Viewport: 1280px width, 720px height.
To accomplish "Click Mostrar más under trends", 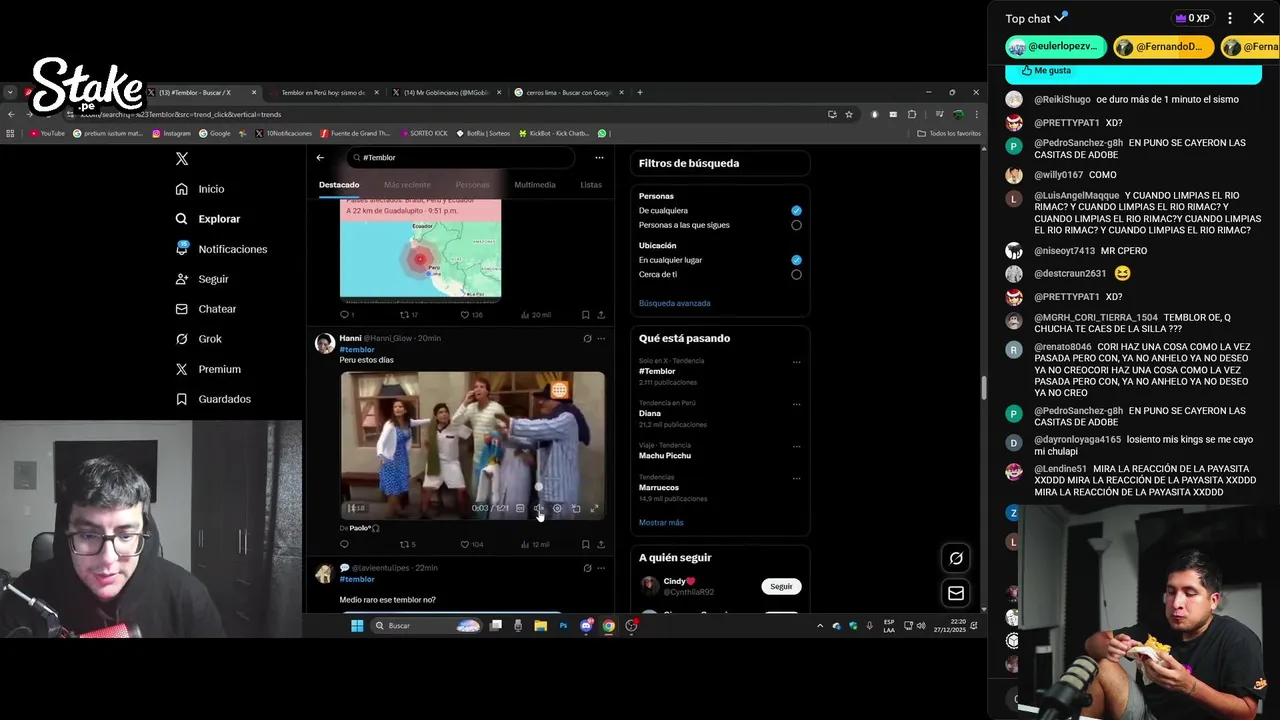I will [x=661, y=523].
